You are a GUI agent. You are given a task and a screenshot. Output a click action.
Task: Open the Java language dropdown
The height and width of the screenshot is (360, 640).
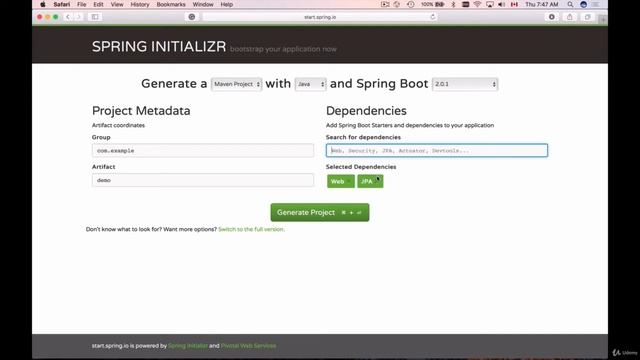[x=311, y=84]
